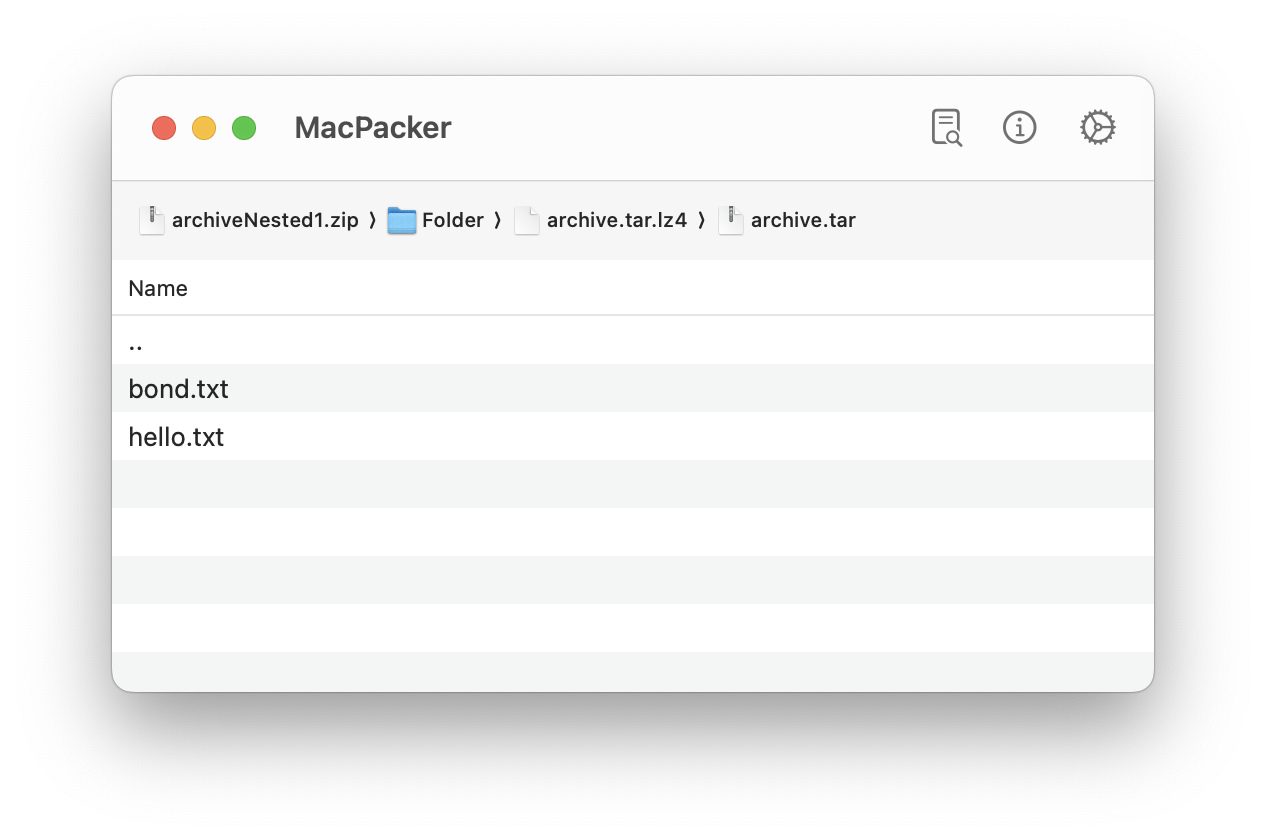Click the blue Folder icon in breadcrumb
This screenshot has height=840, width=1266.
pyautogui.click(x=402, y=220)
